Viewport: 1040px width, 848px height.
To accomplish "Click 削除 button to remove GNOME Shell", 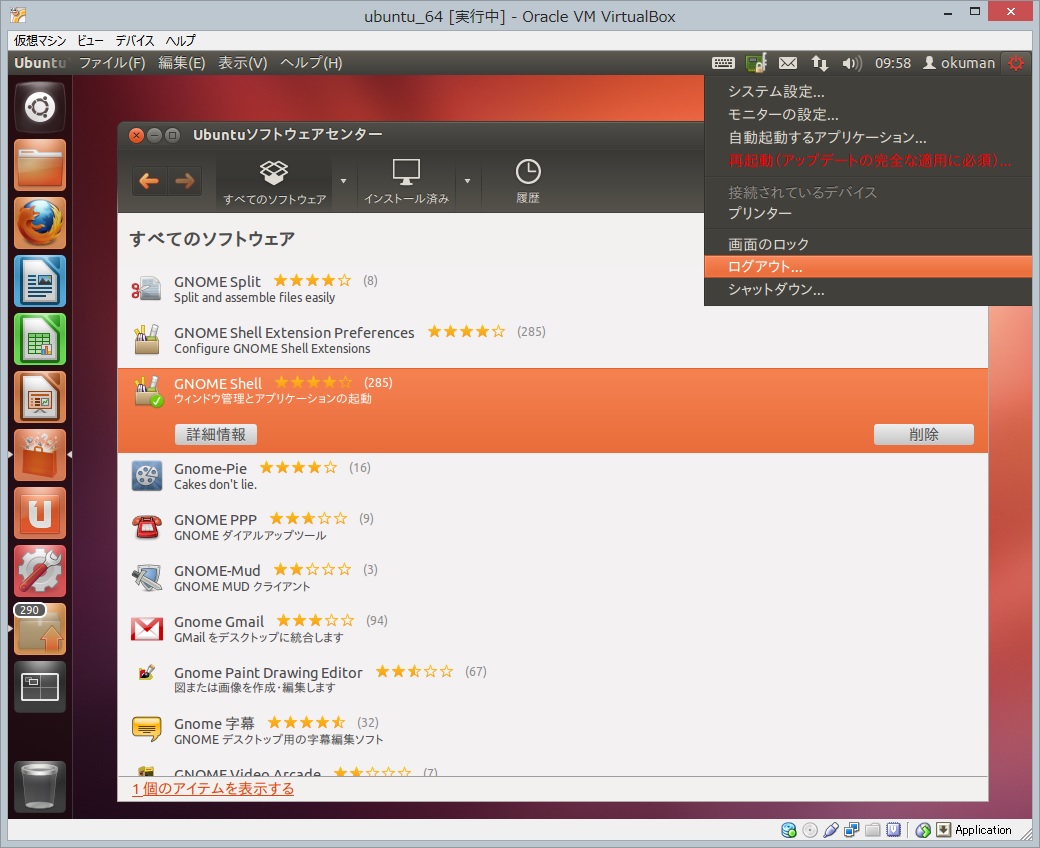I will point(923,434).
